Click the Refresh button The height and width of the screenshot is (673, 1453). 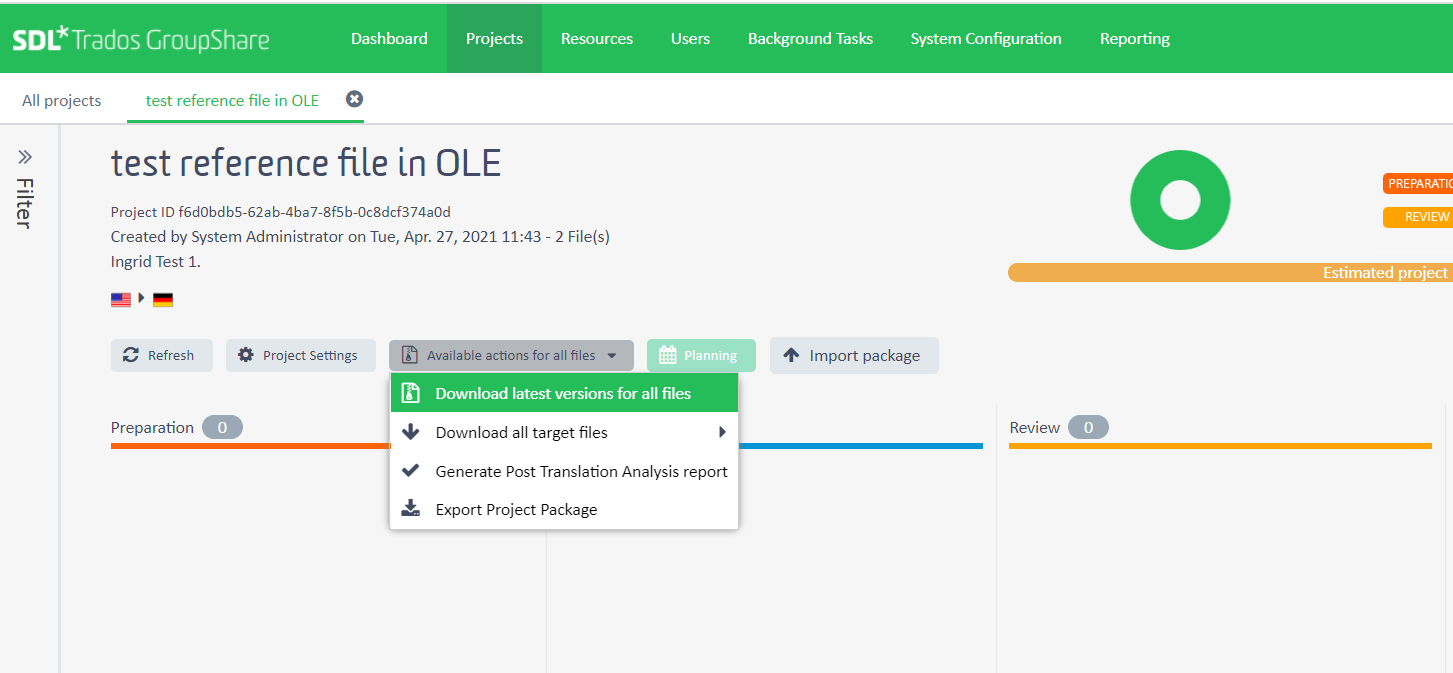[x=161, y=355]
